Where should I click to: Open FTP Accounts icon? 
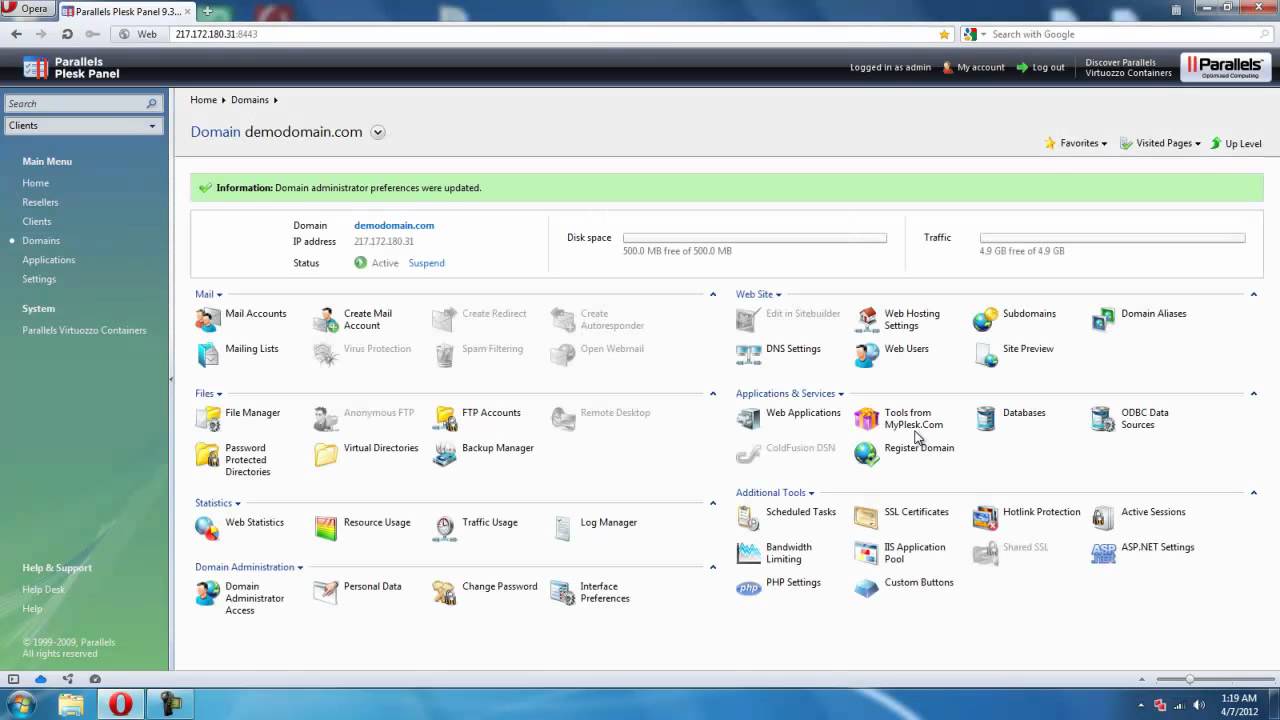point(445,418)
